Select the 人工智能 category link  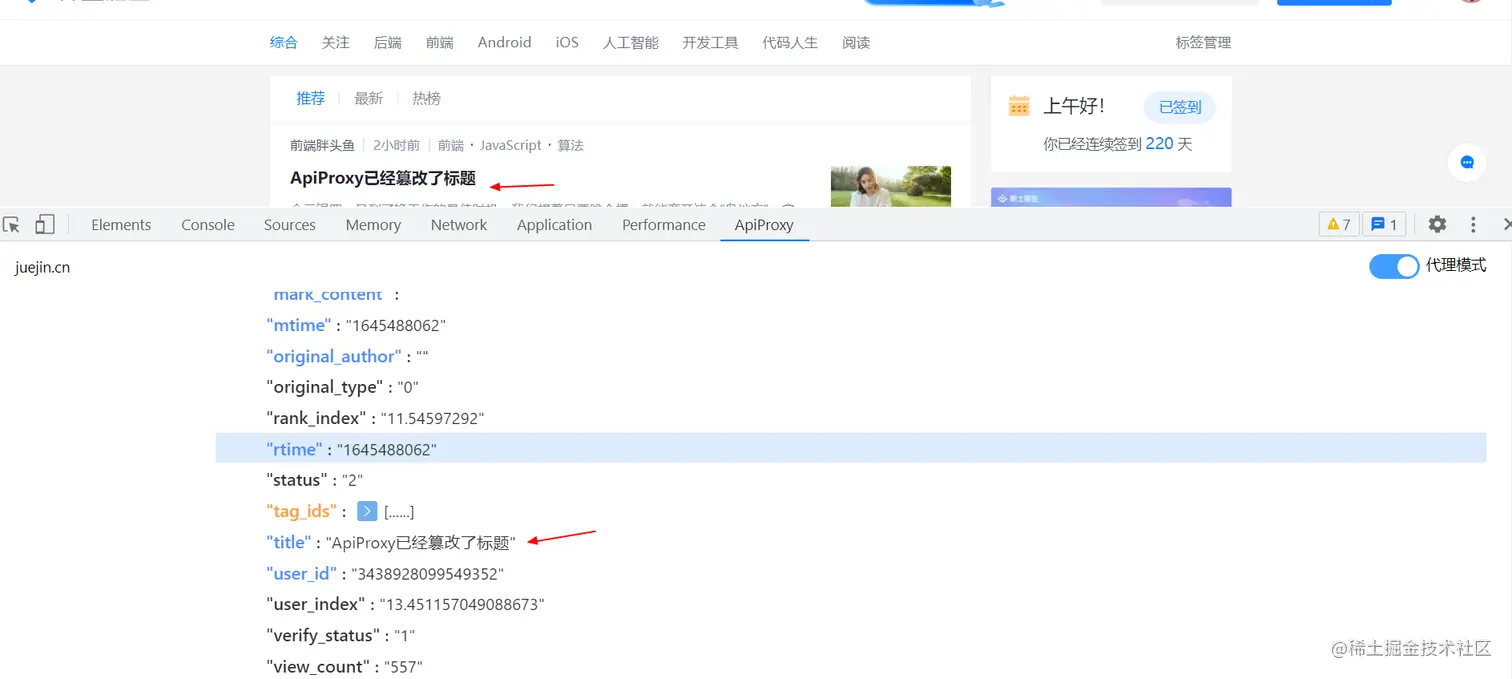630,42
